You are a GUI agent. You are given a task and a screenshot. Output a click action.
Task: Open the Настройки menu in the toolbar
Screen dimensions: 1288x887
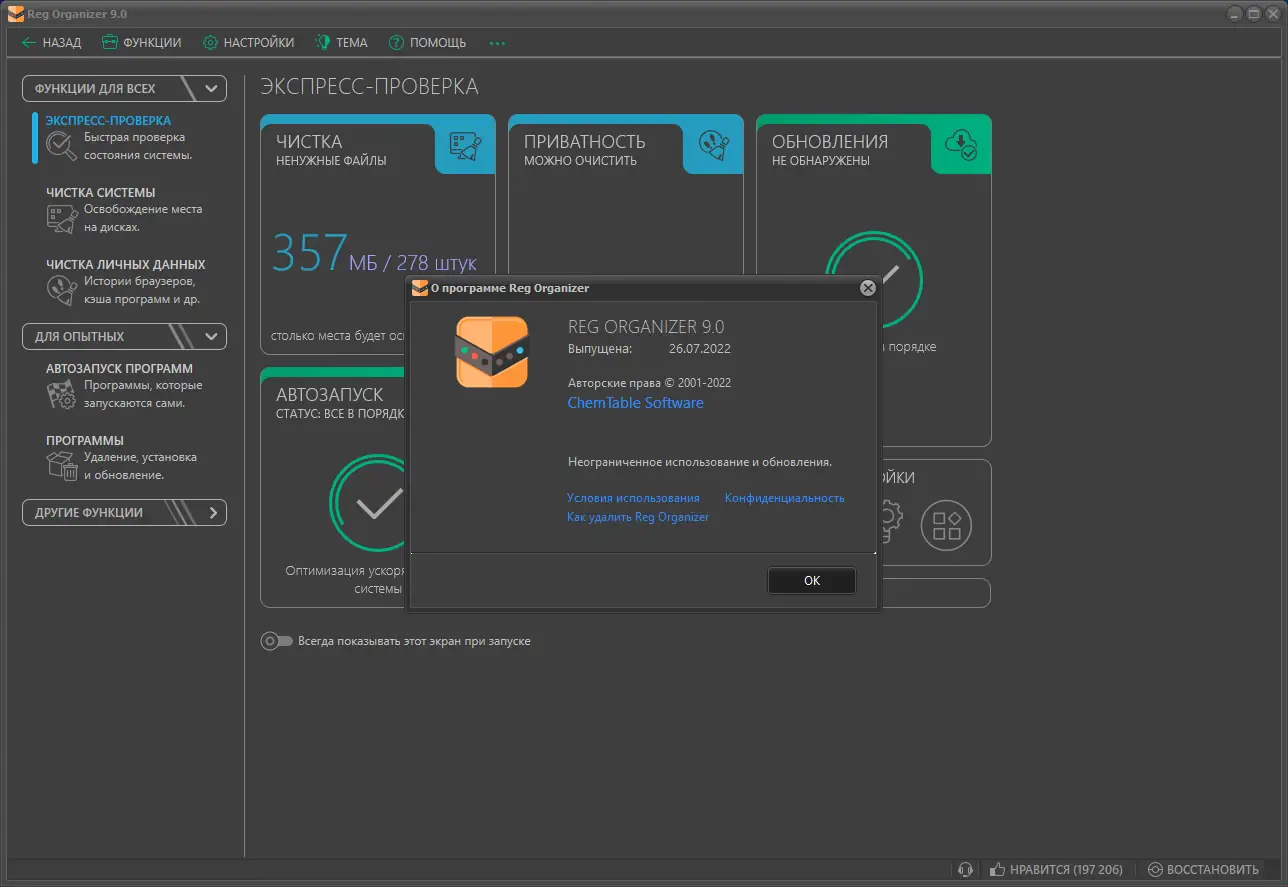[248, 42]
